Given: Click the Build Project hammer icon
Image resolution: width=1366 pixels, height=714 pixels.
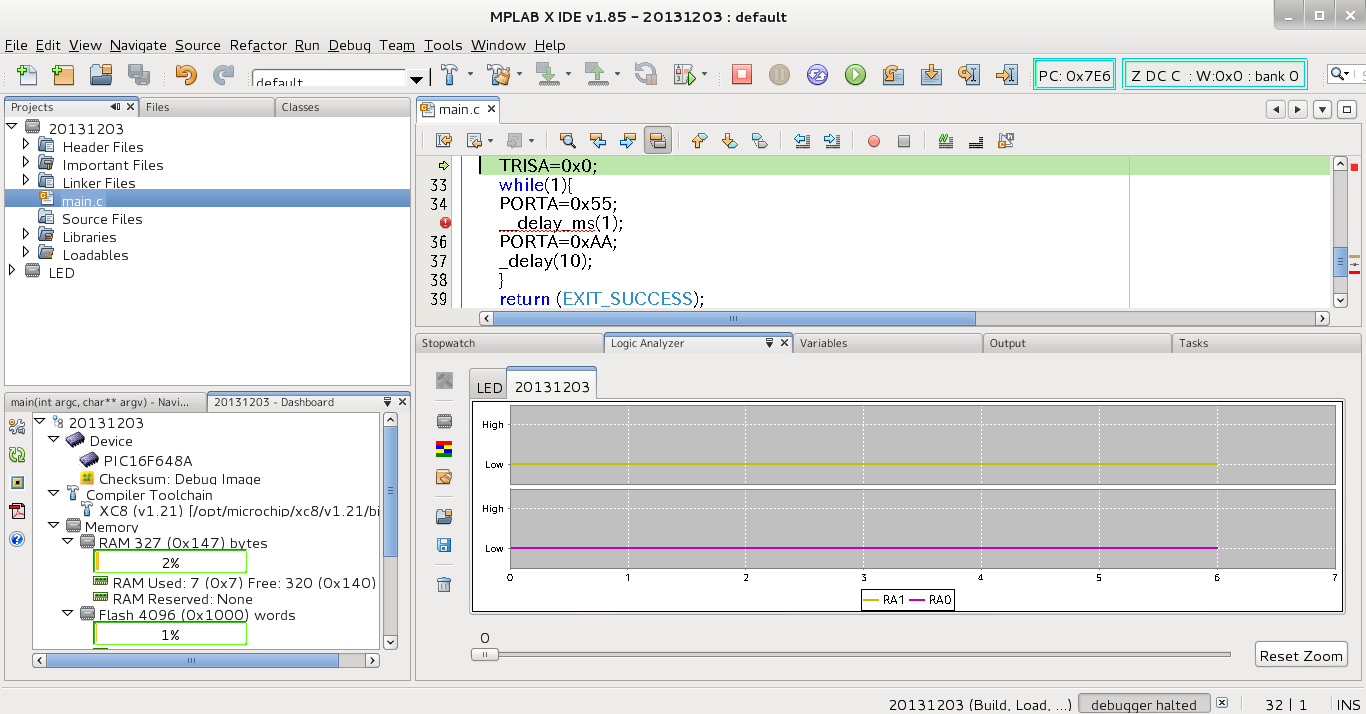Looking at the screenshot, I should [451, 75].
